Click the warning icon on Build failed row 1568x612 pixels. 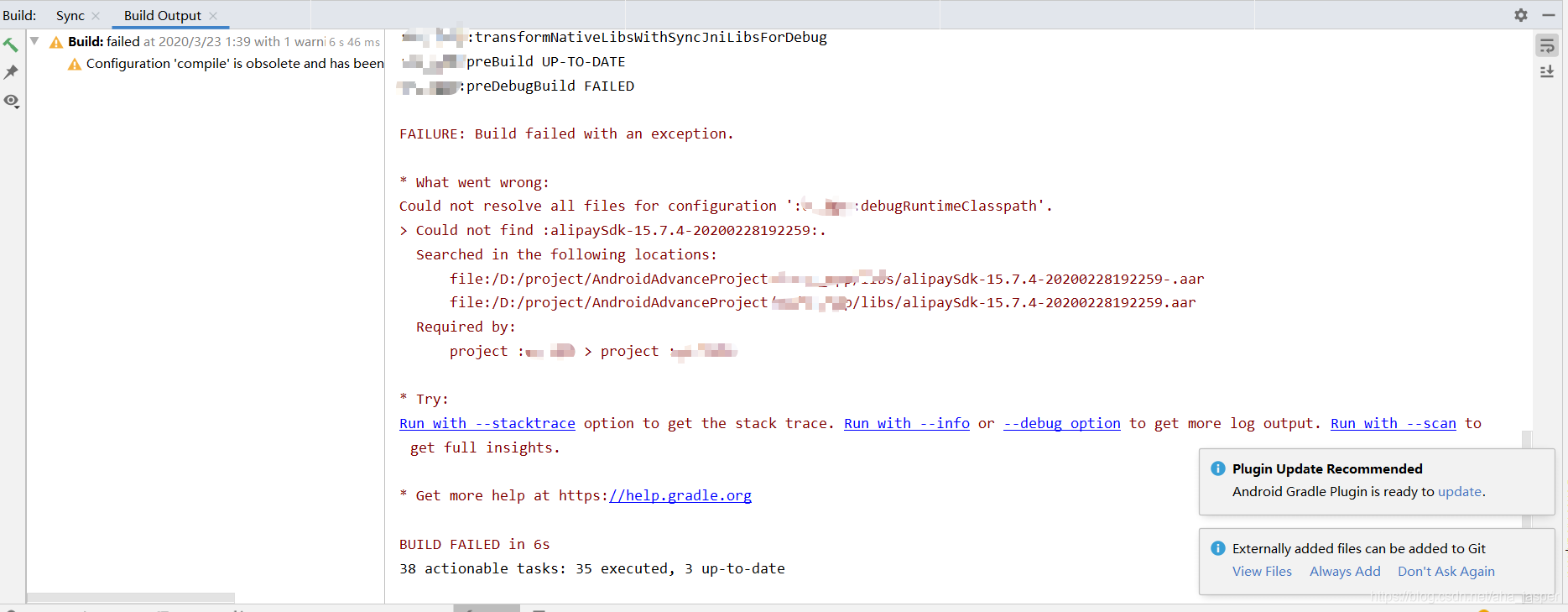[56, 42]
